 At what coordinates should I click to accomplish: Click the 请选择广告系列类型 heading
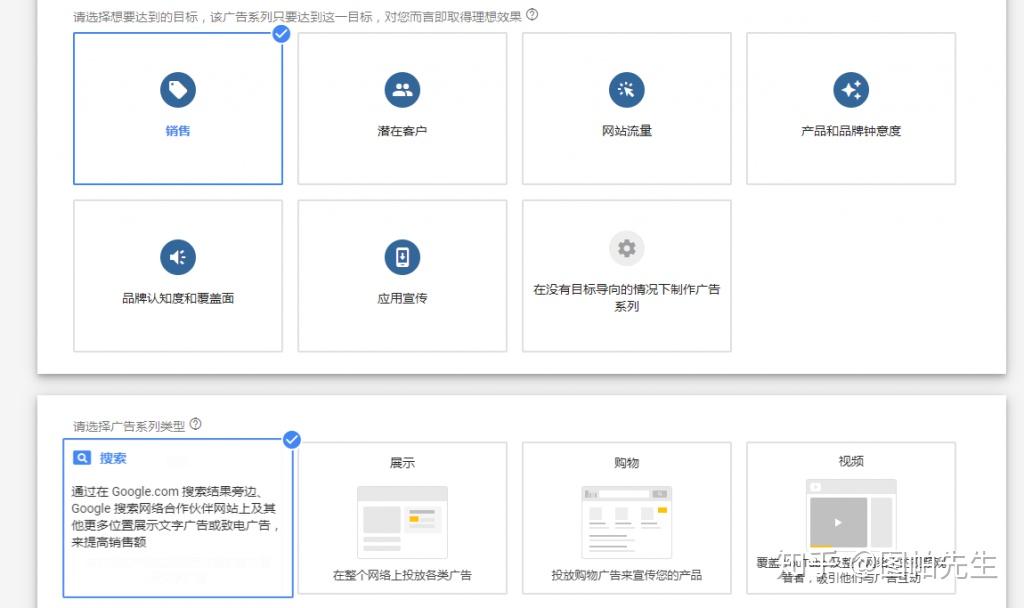129,426
